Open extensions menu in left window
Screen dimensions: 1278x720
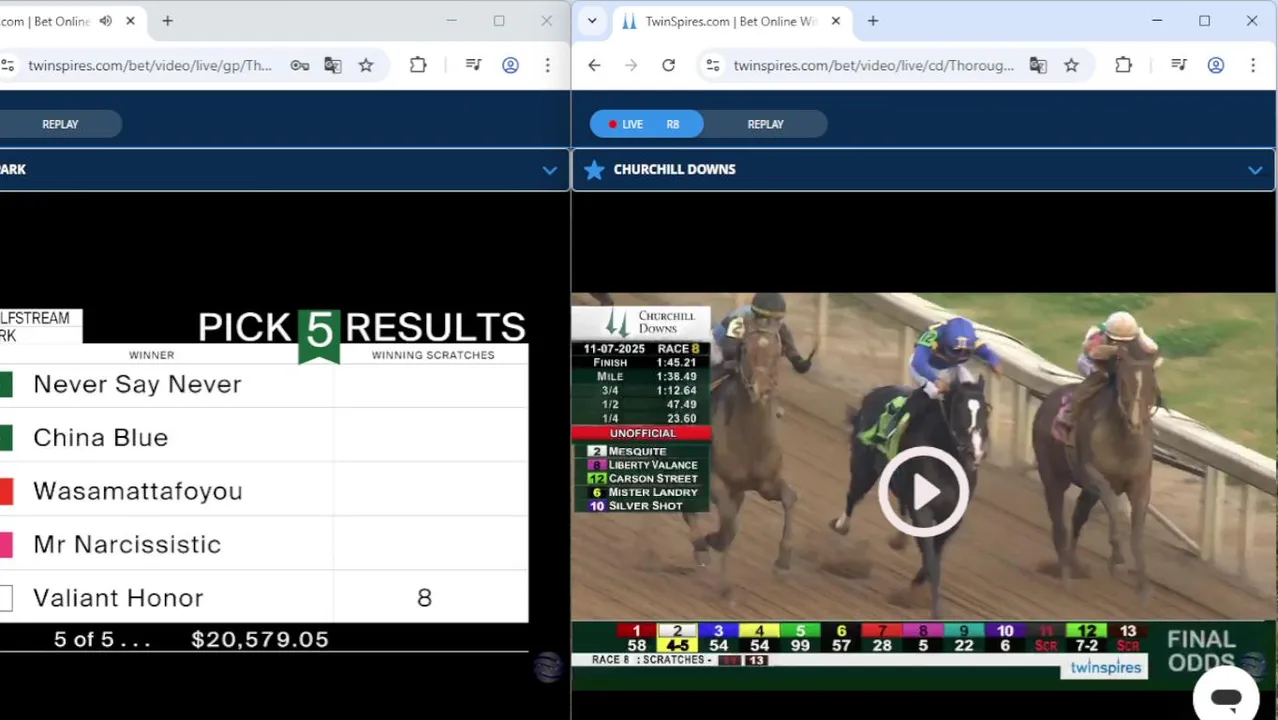418,65
